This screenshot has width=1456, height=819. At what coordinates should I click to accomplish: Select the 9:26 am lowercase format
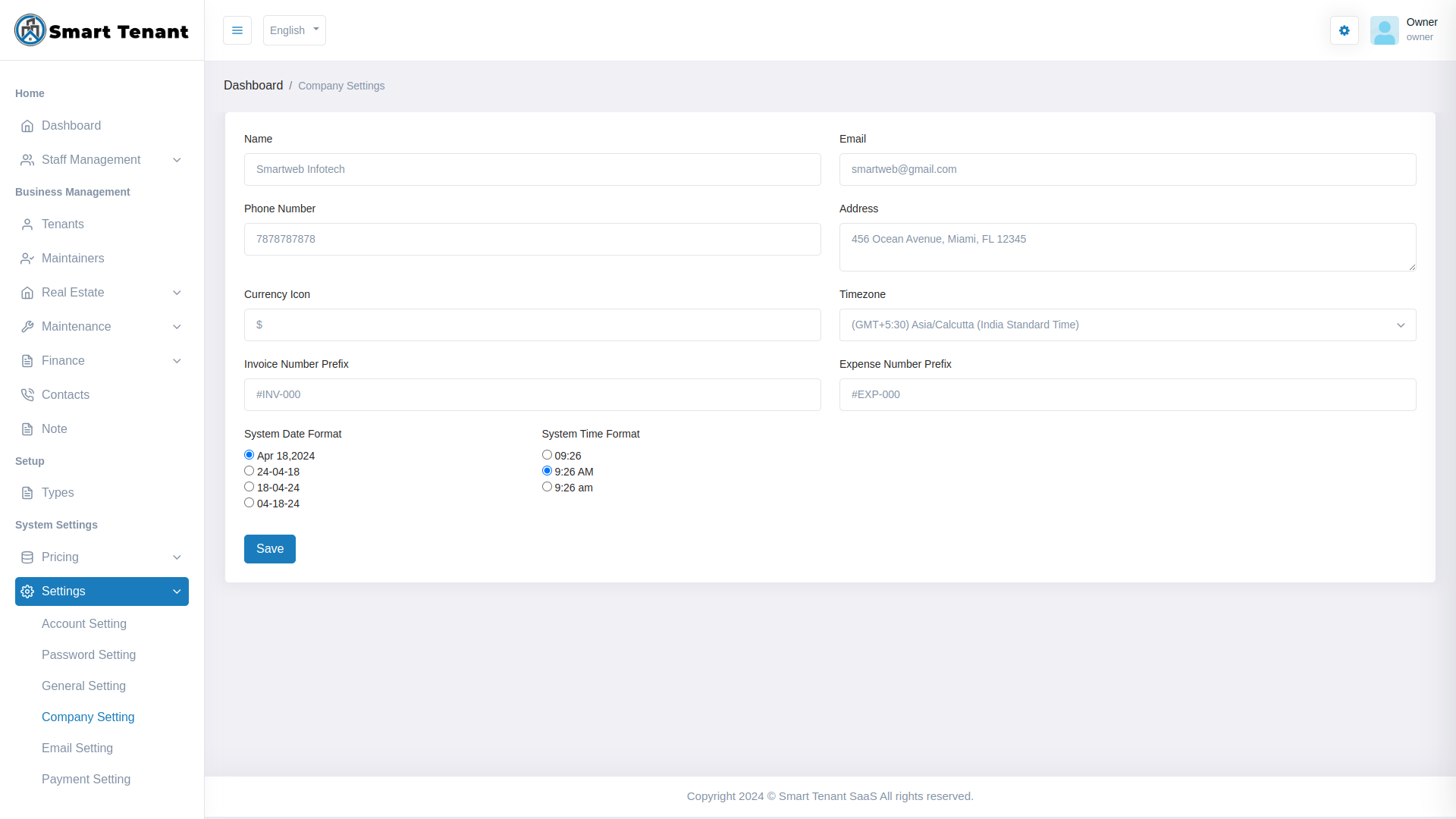(x=547, y=486)
